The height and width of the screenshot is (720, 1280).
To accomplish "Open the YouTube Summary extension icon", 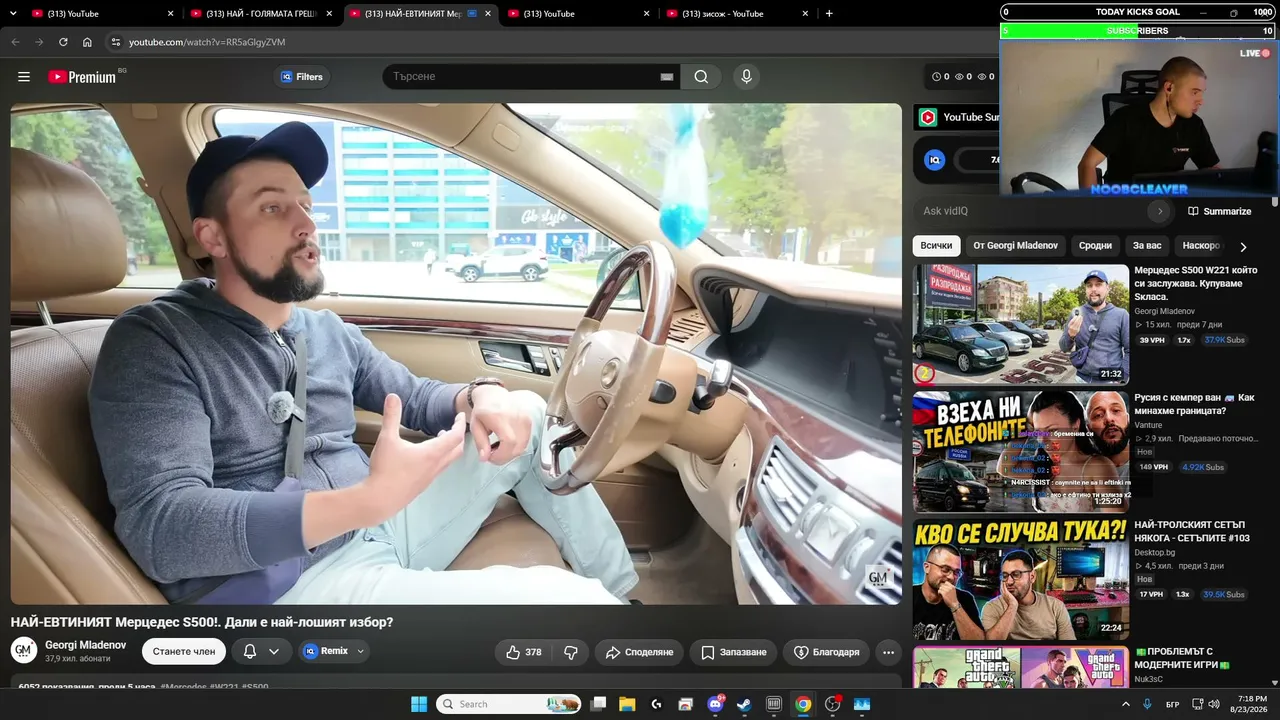I will 928,117.
